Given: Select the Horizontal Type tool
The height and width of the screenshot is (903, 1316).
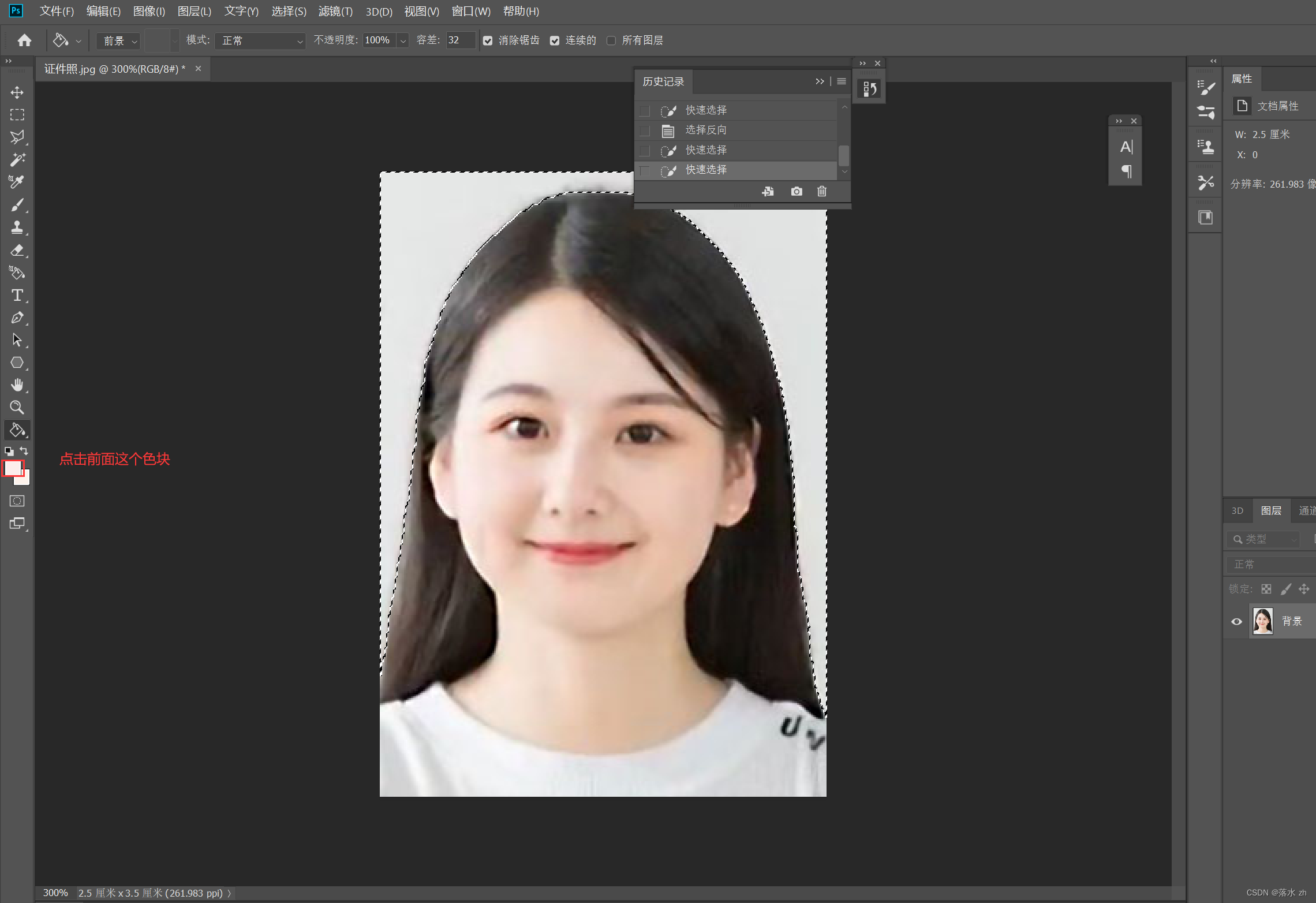Looking at the screenshot, I should [17, 295].
